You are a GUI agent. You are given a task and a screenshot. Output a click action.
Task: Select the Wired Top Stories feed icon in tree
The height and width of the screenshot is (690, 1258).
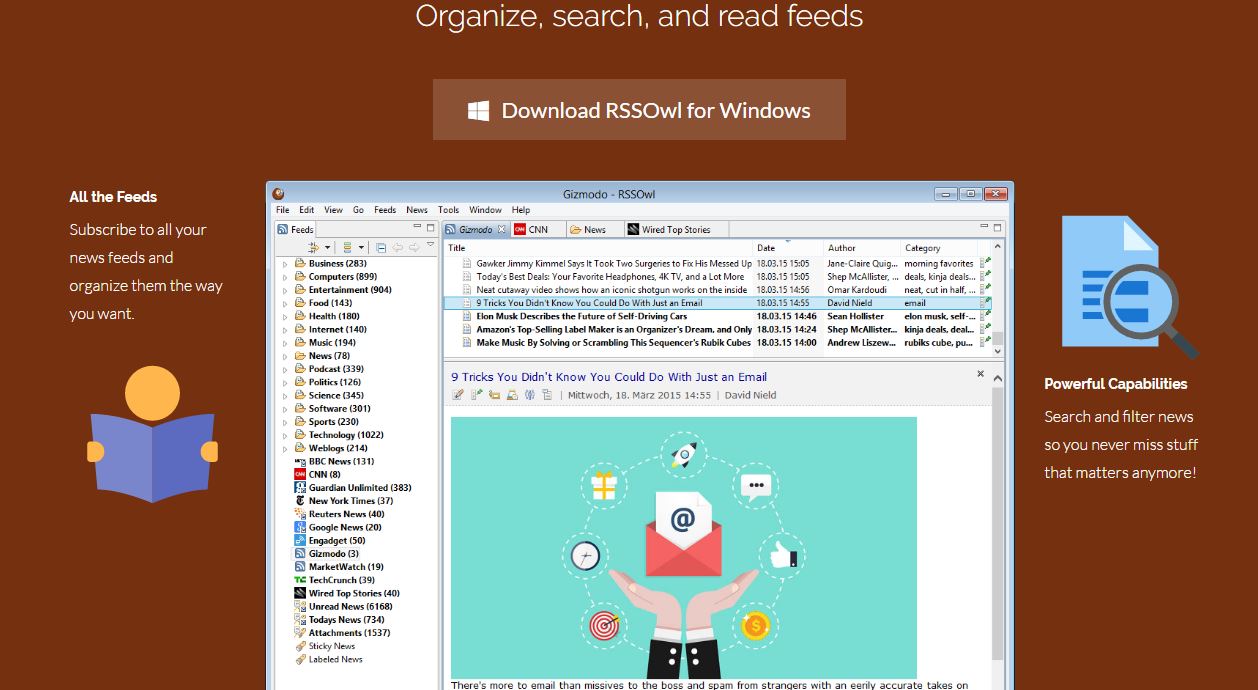tap(300, 593)
